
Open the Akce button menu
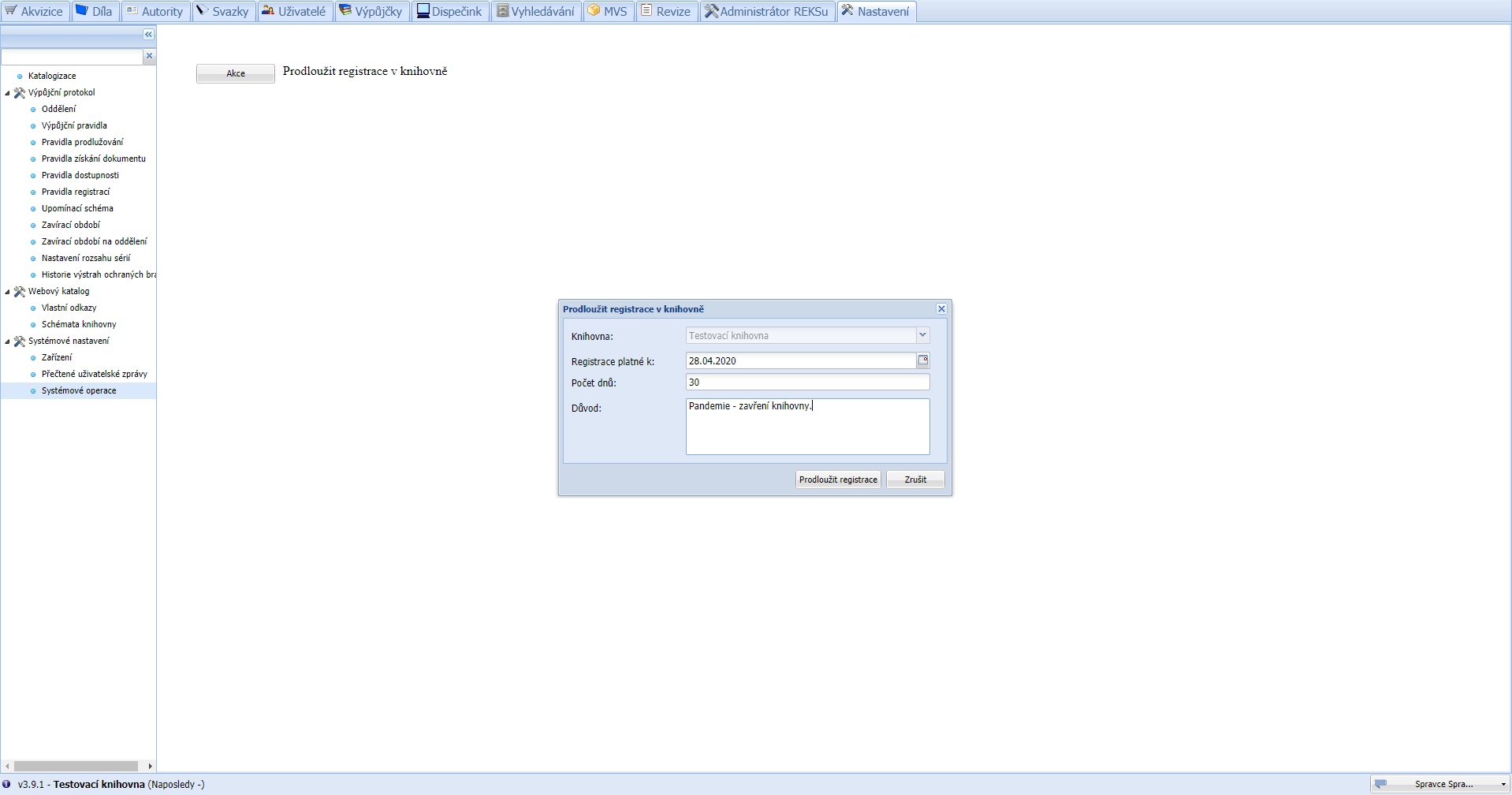[235, 73]
